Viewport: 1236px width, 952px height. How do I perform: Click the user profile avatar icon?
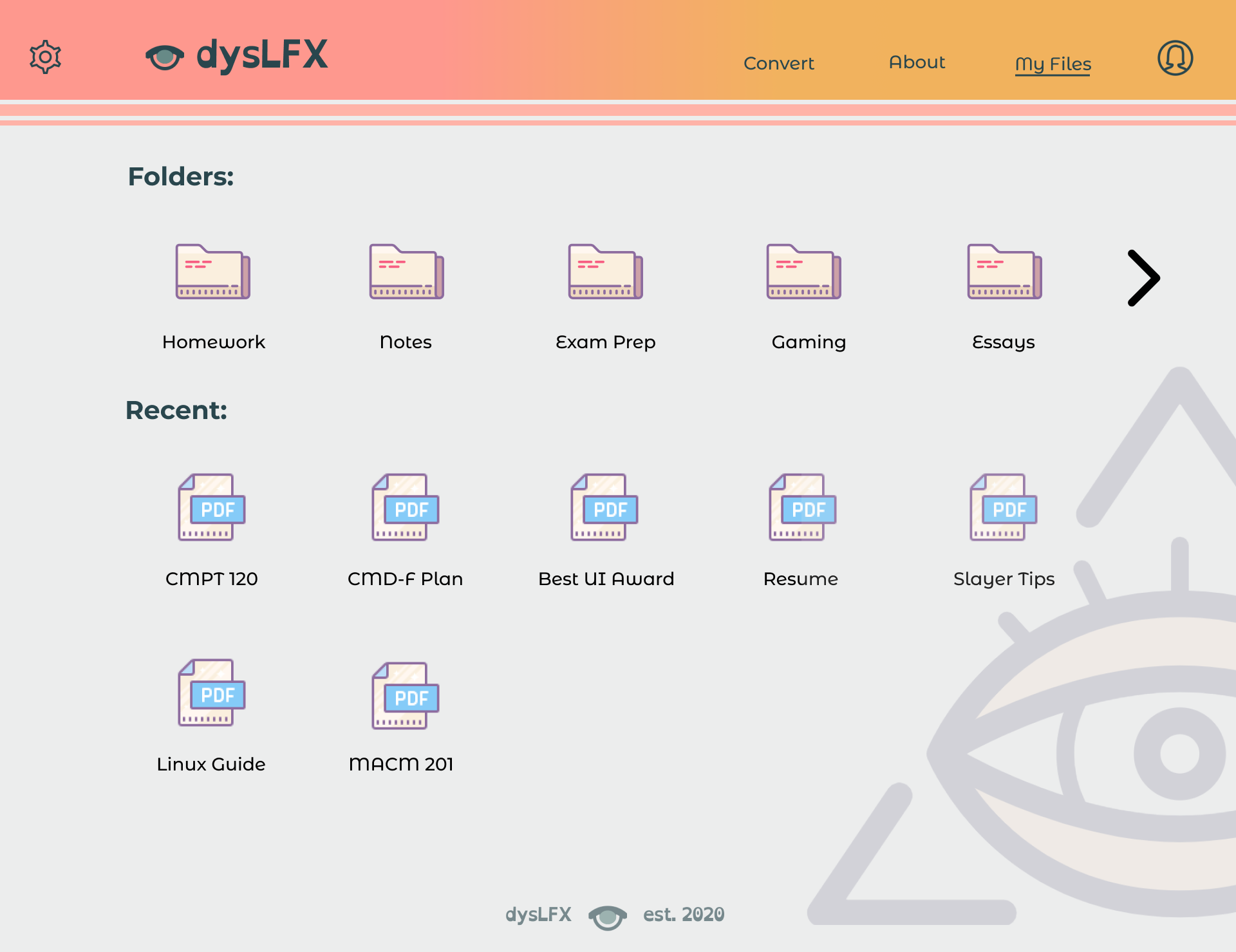[x=1175, y=58]
